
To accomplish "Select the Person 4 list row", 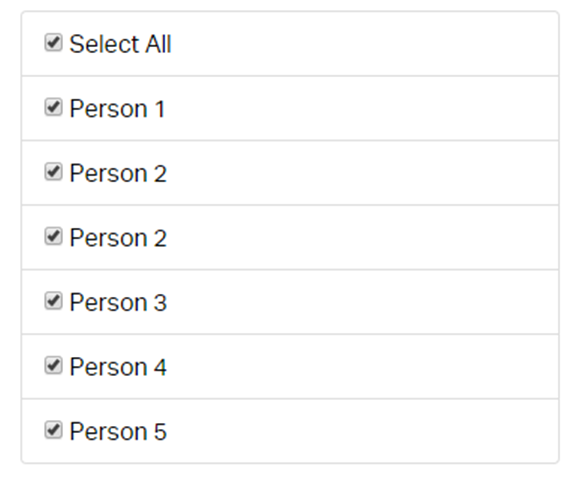I will 290,367.
